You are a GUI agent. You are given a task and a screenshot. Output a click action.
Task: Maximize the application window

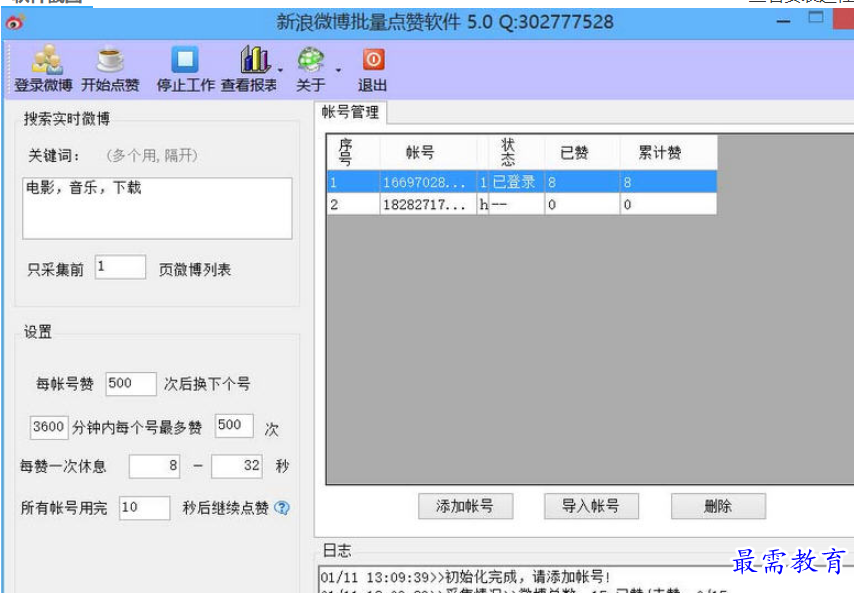coord(815,19)
